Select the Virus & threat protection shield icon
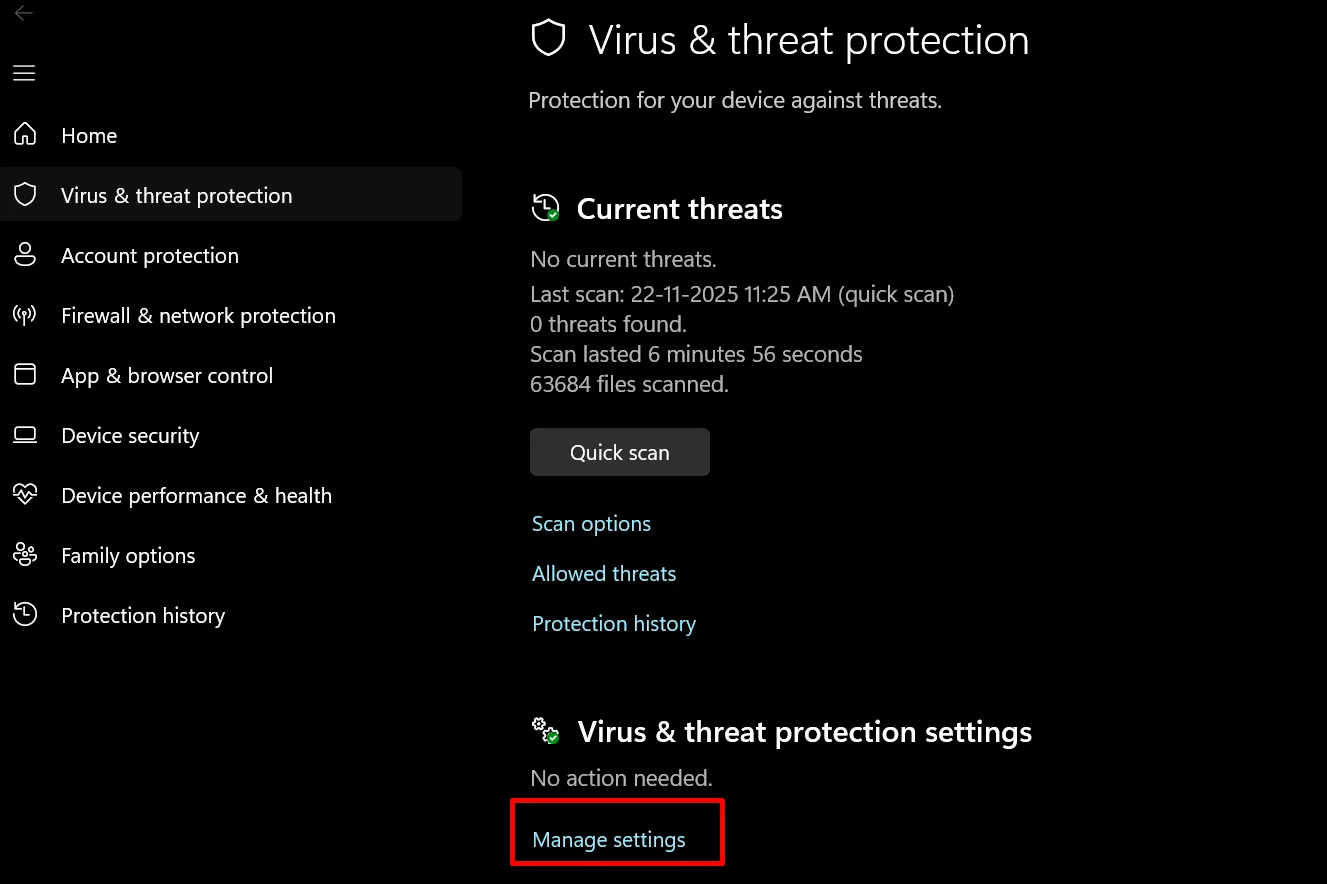Viewport: 1327px width, 884px height. (x=25, y=194)
